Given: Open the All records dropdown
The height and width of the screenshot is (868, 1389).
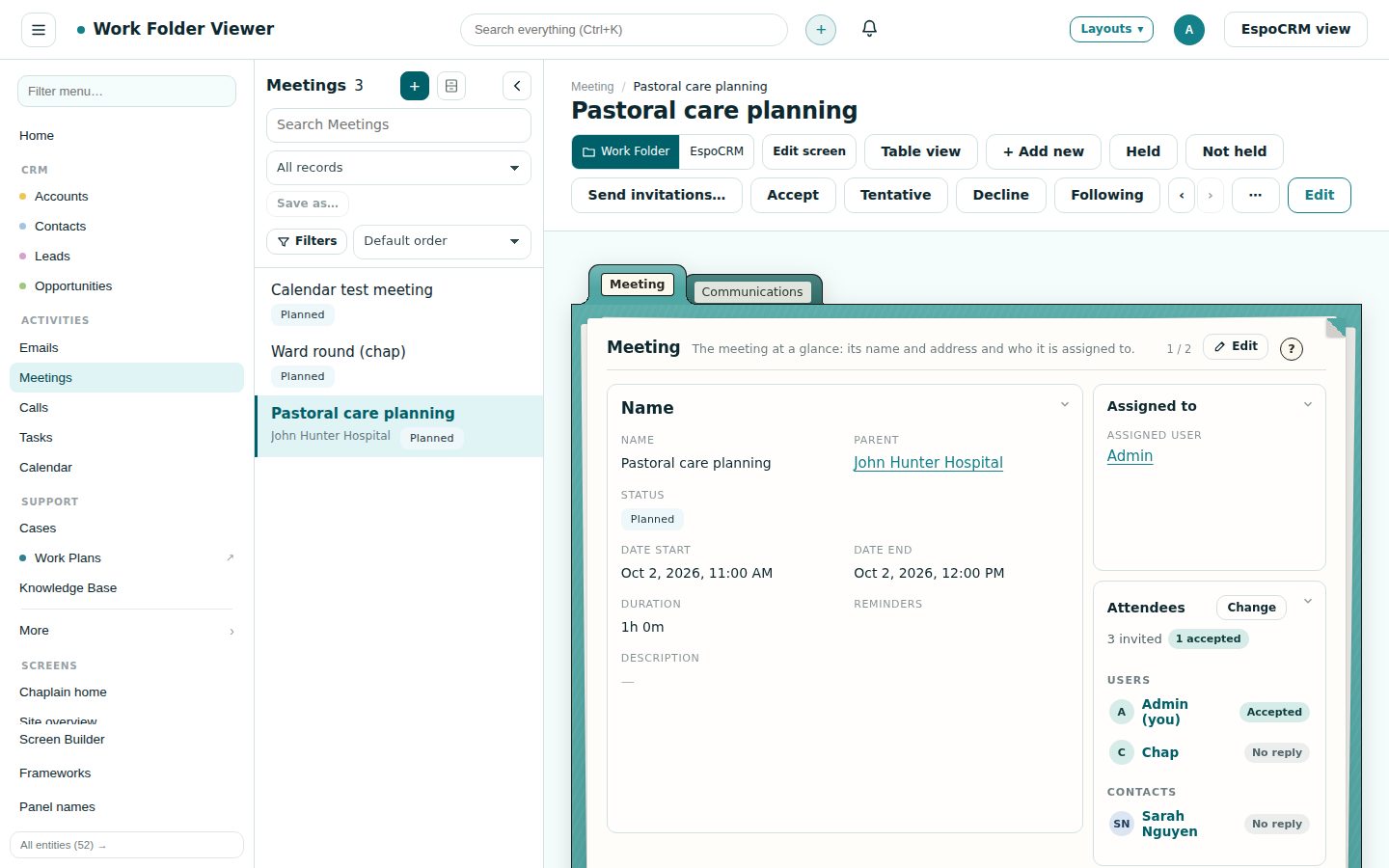Looking at the screenshot, I should (398, 168).
